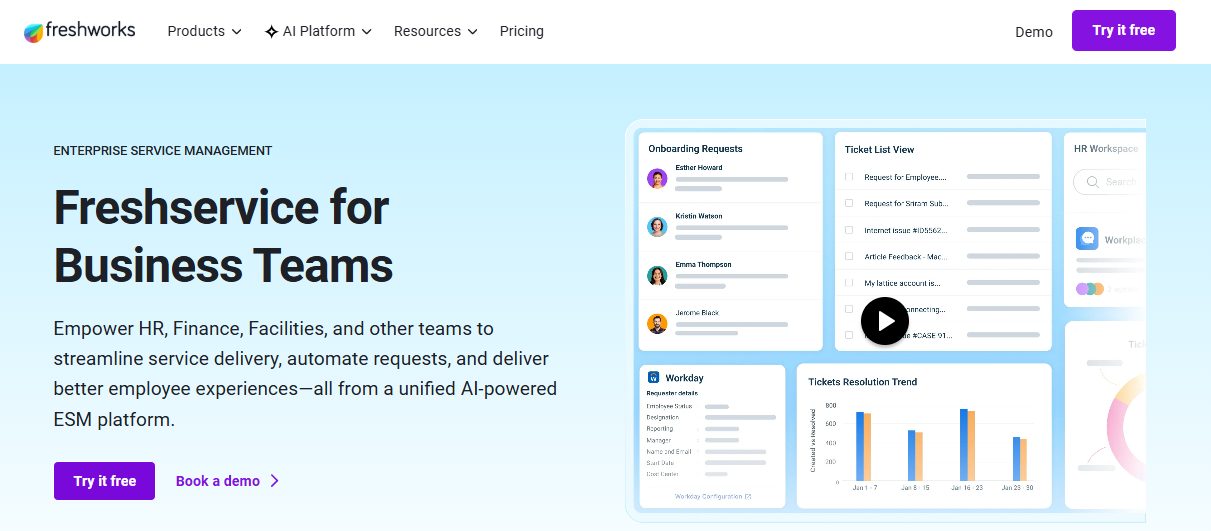This screenshot has width=1211, height=531.
Task: Select the 'My lattice account is...' ticket text
Action: [x=902, y=283]
